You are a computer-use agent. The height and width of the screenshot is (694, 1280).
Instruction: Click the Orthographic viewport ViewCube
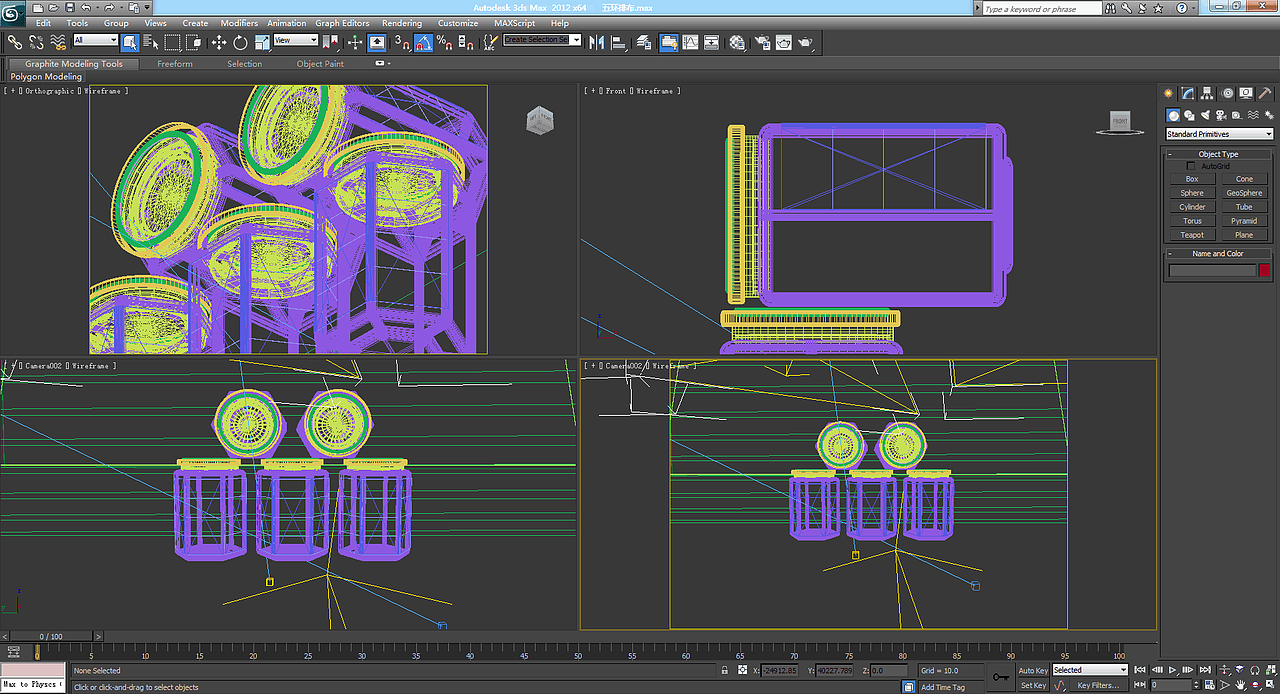click(539, 121)
